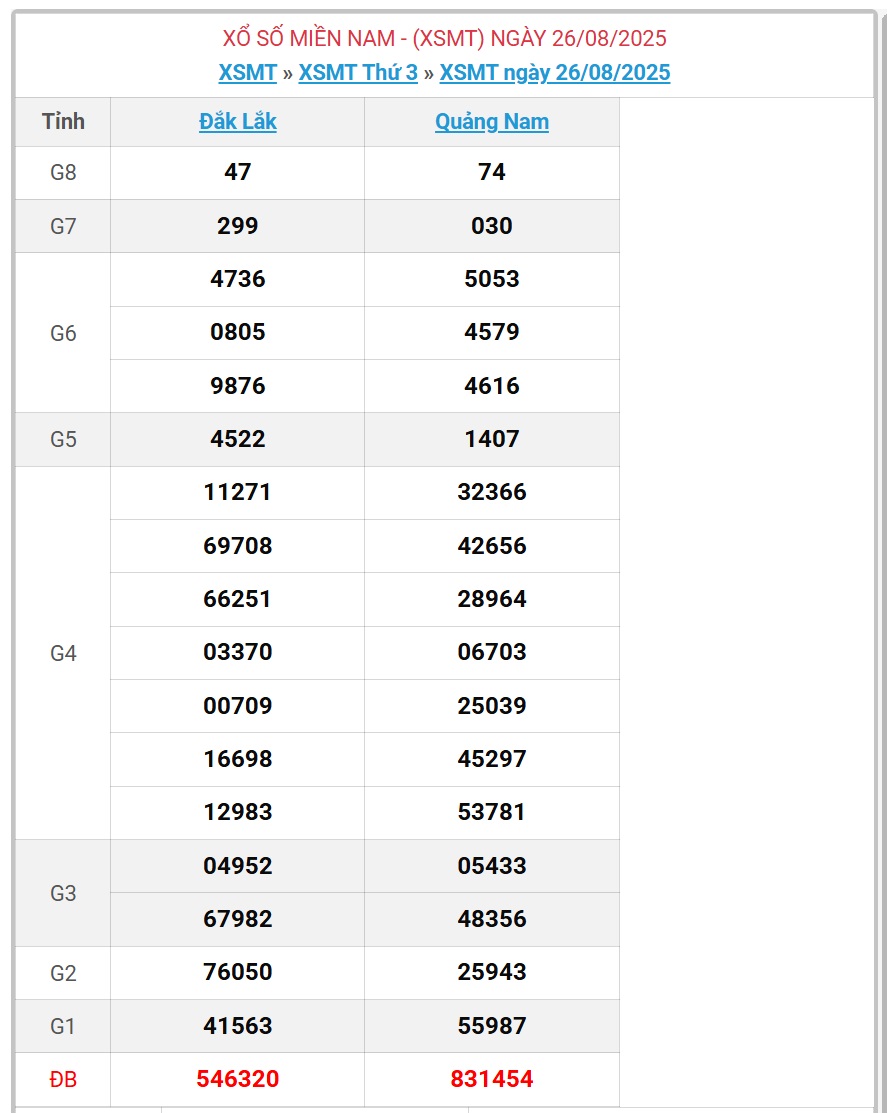This screenshot has width=887, height=1113.
Task: Click the Tỉnh column header
Action: (63, 121)
